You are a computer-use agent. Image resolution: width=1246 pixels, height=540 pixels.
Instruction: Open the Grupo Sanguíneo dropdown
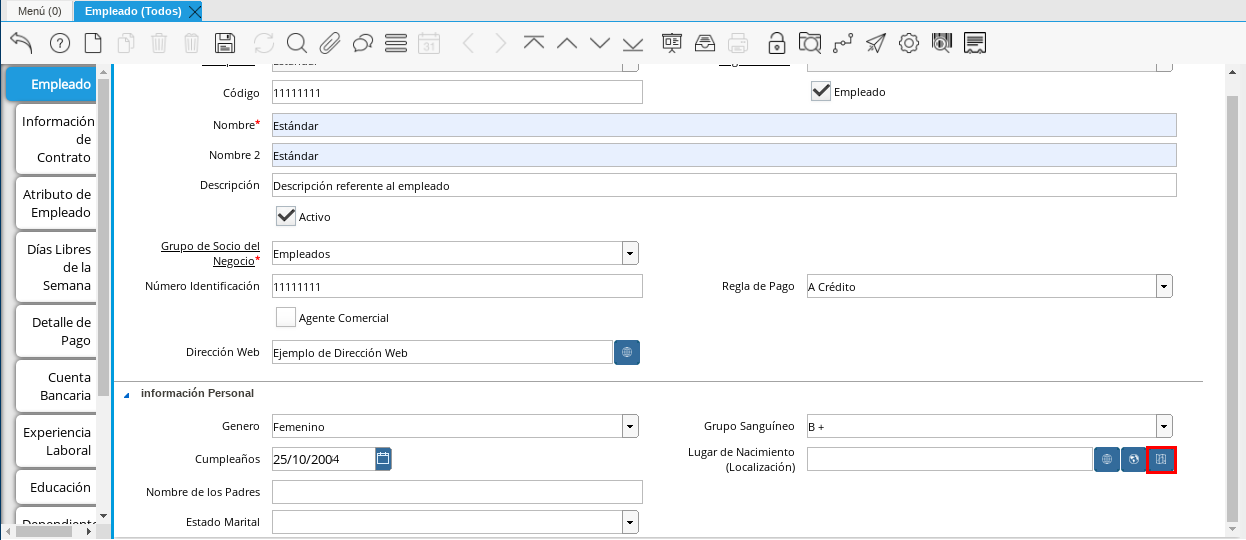coord(1164,427)
